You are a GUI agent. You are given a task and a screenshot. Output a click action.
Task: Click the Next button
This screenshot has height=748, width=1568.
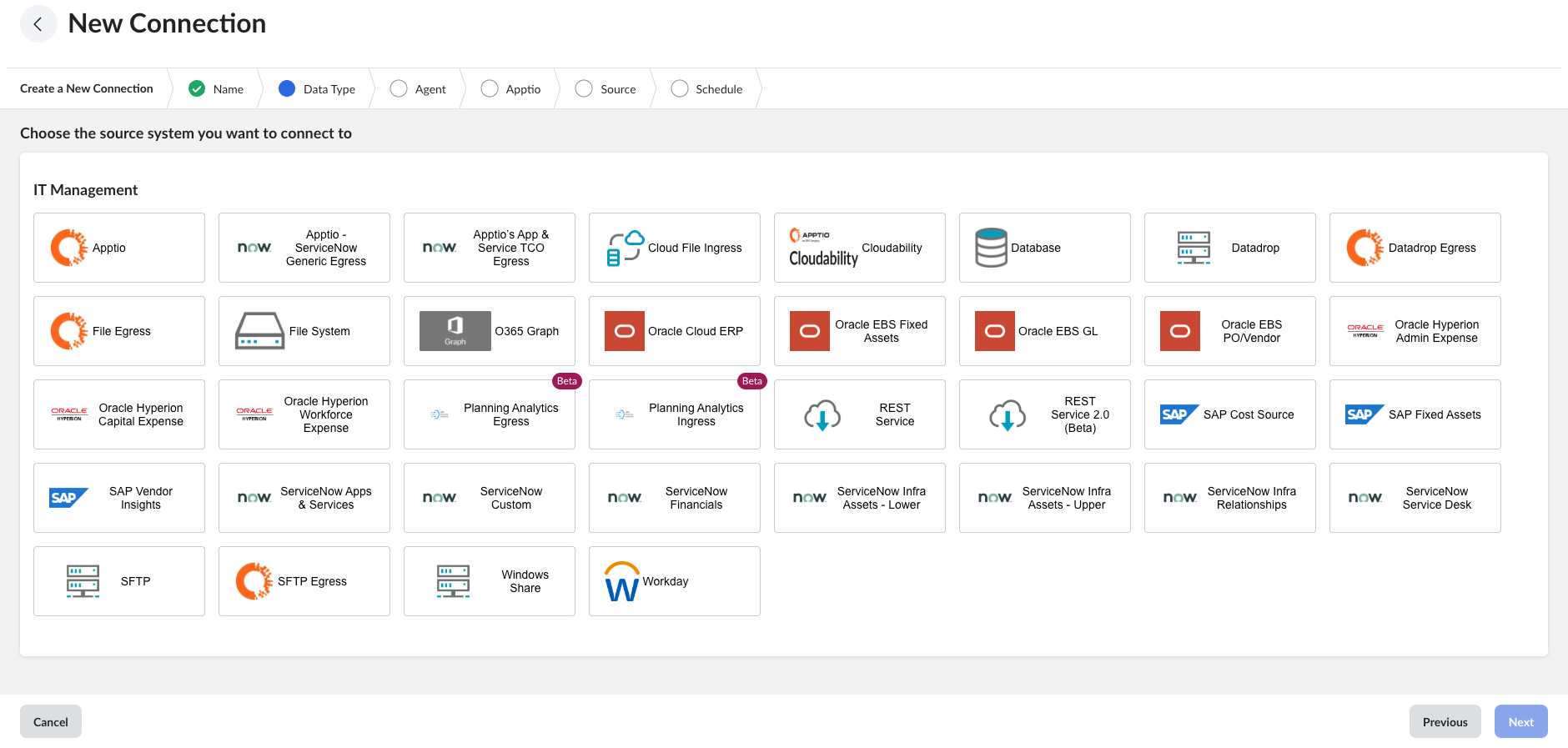click(x=1520, y=721)
